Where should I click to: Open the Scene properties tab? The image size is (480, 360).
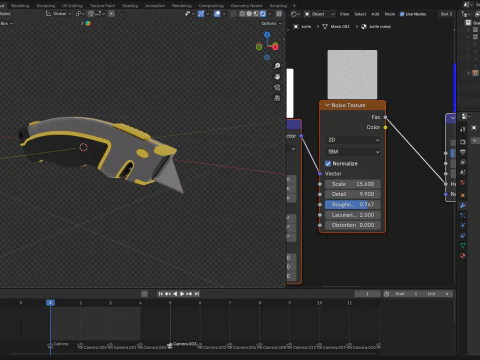pos(463,172)
